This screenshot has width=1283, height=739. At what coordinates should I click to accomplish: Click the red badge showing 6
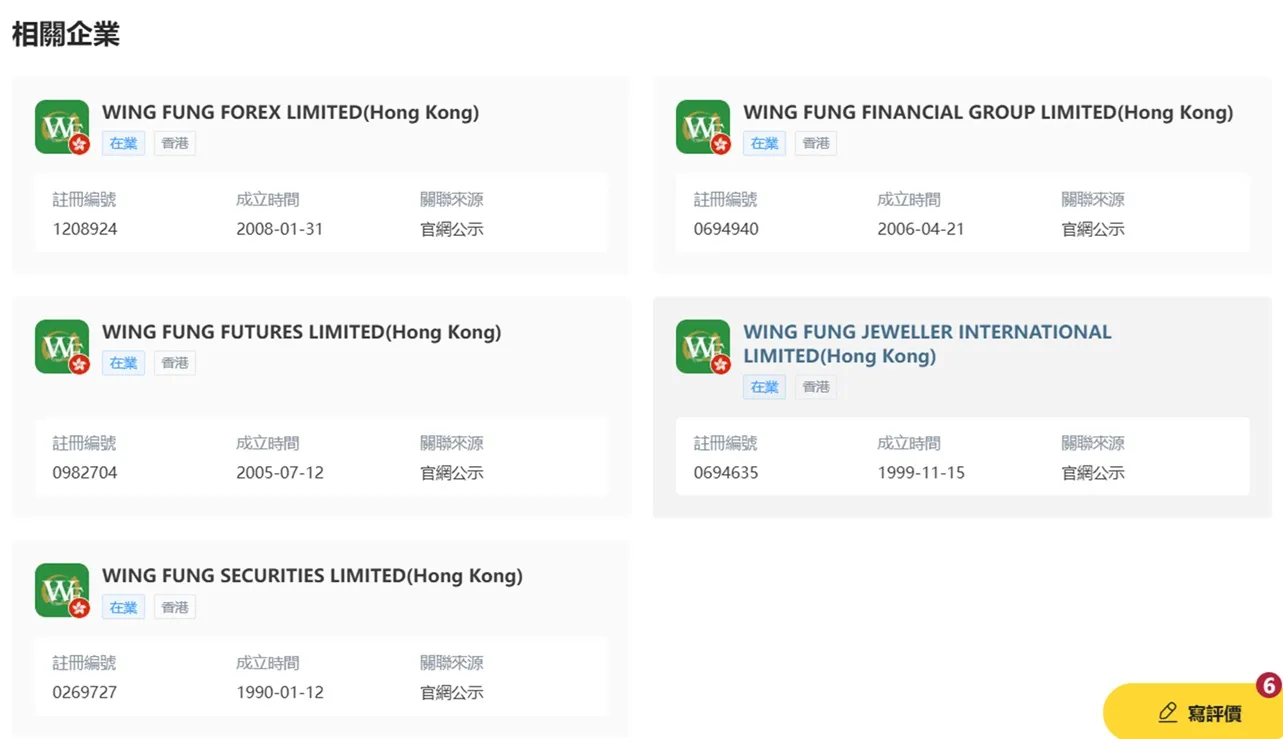pyautogui.click(x=1269, y=686)
